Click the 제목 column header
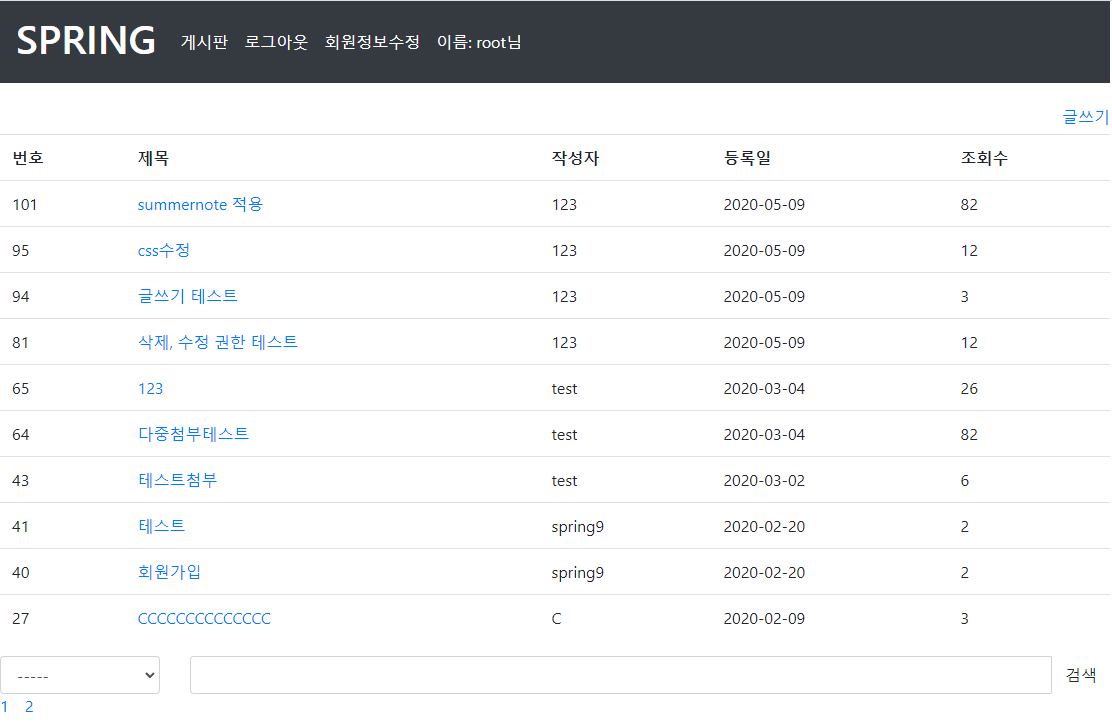This screenshot has width=1112, height=728. (x=153, y=158)
